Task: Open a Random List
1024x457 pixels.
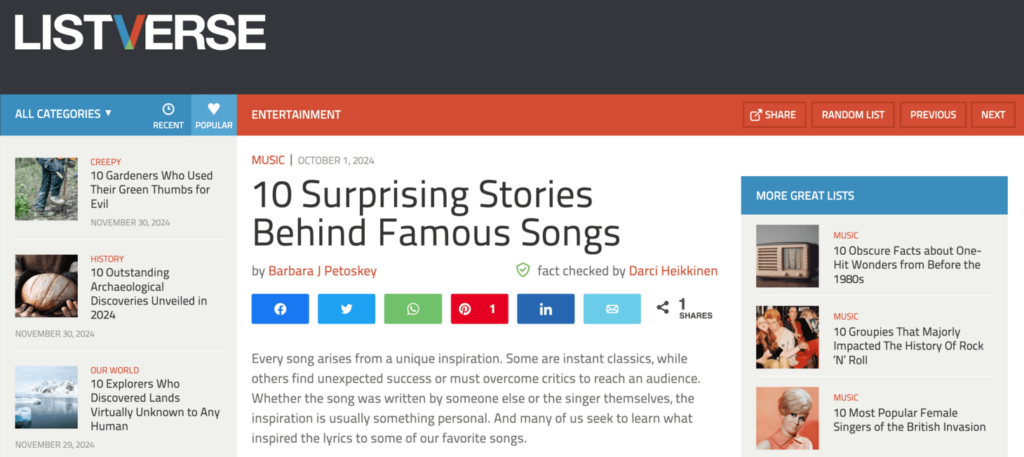Action: point(853,115)
